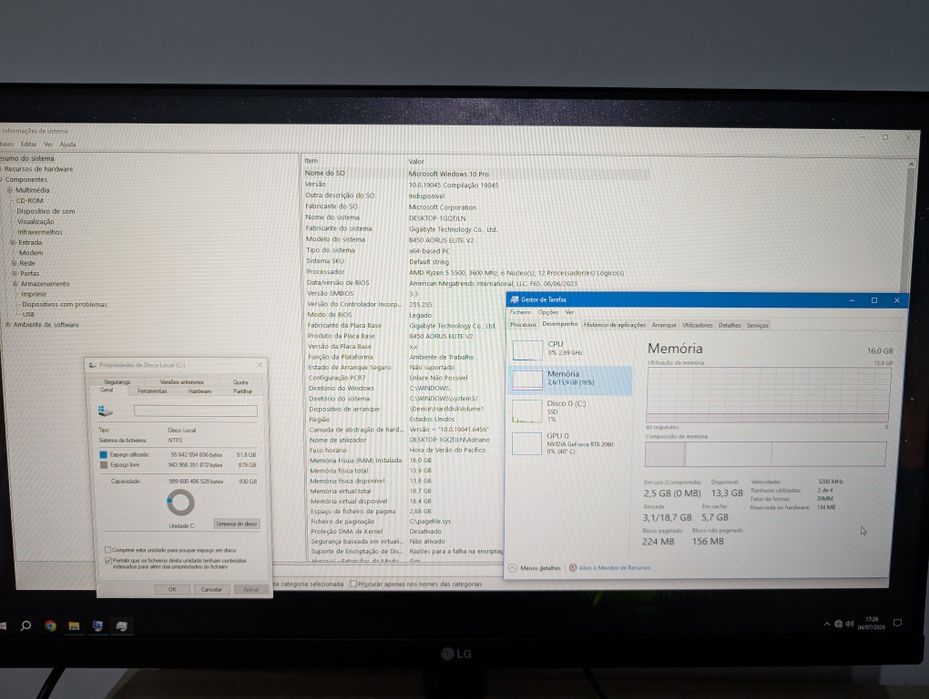Uncheck allow files to be indexed checkbox
The height and width of the screenshot is (699, 929).
(x=108, y=560)
